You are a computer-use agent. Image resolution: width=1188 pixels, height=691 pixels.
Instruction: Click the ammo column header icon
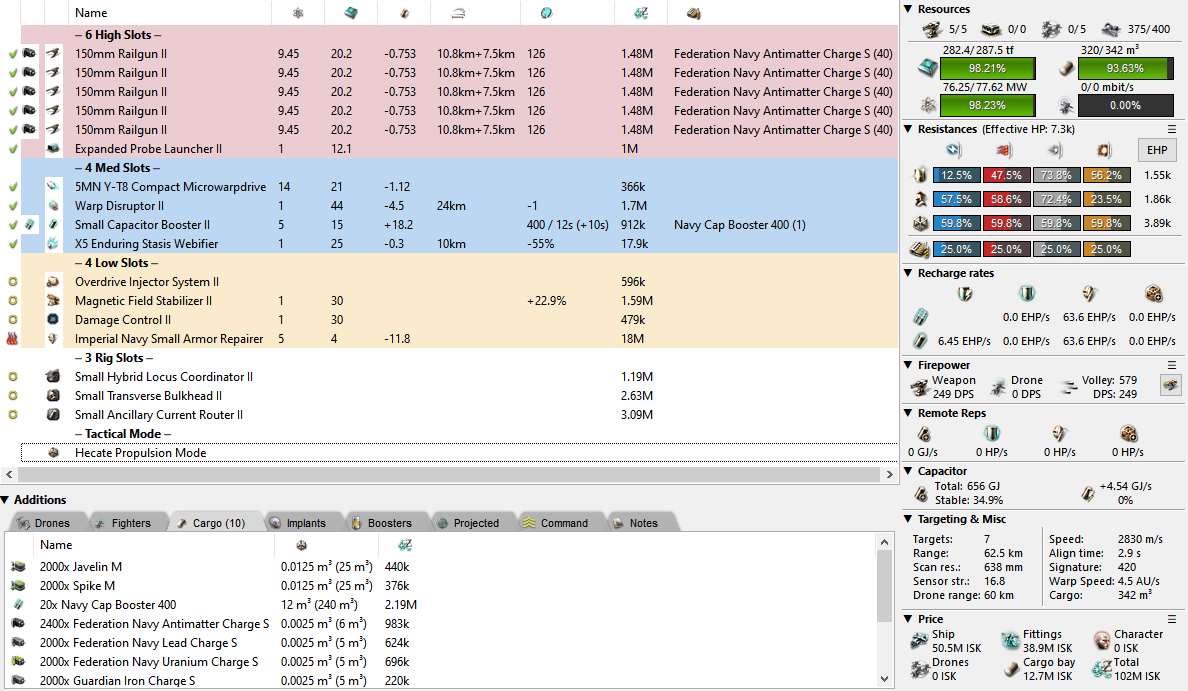693,13
